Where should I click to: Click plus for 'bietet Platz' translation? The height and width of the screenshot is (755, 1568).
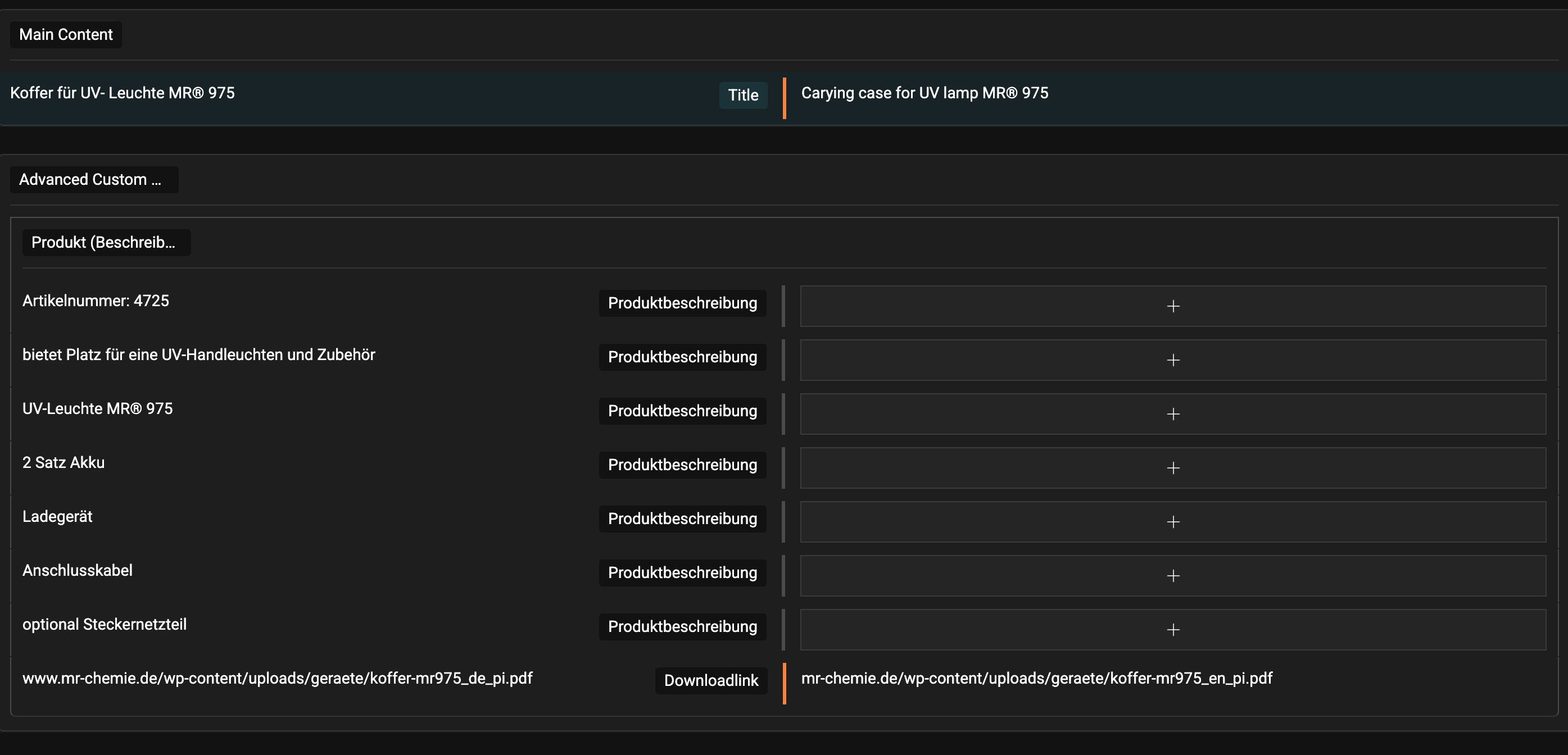pos(1172,360)
